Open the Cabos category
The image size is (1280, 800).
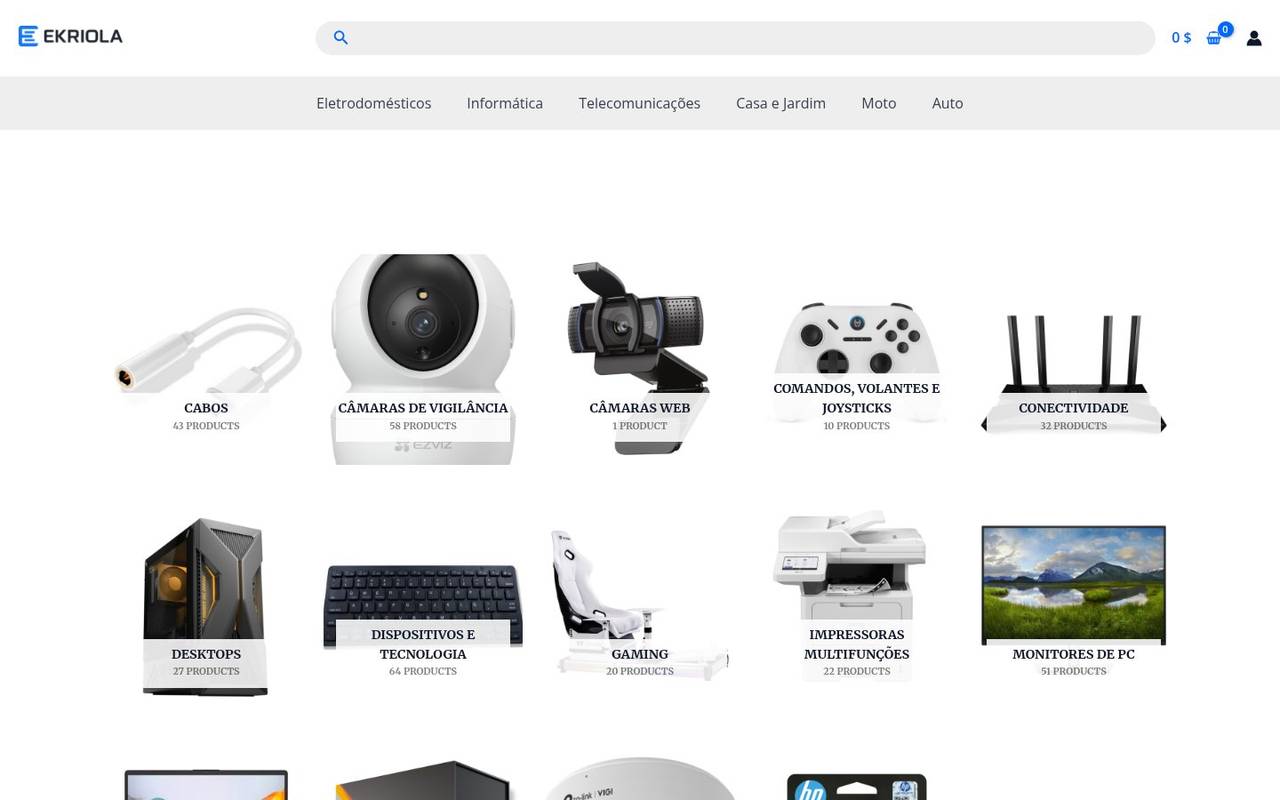(x=206, y=408)
